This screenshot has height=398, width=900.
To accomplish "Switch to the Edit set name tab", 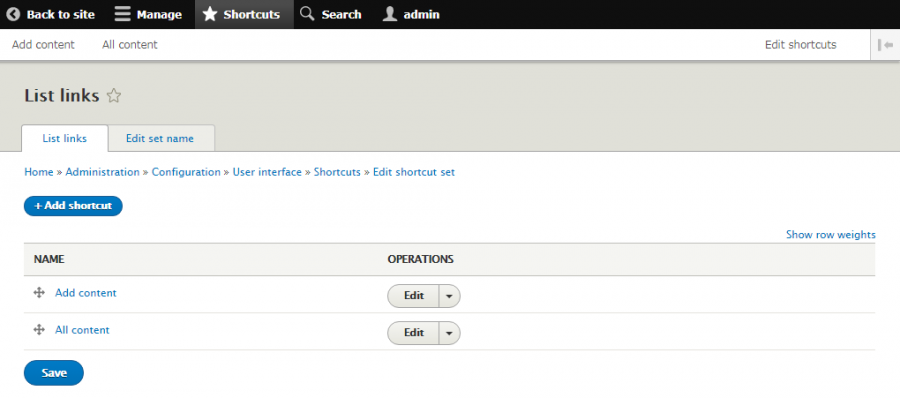I will (160, 138).
